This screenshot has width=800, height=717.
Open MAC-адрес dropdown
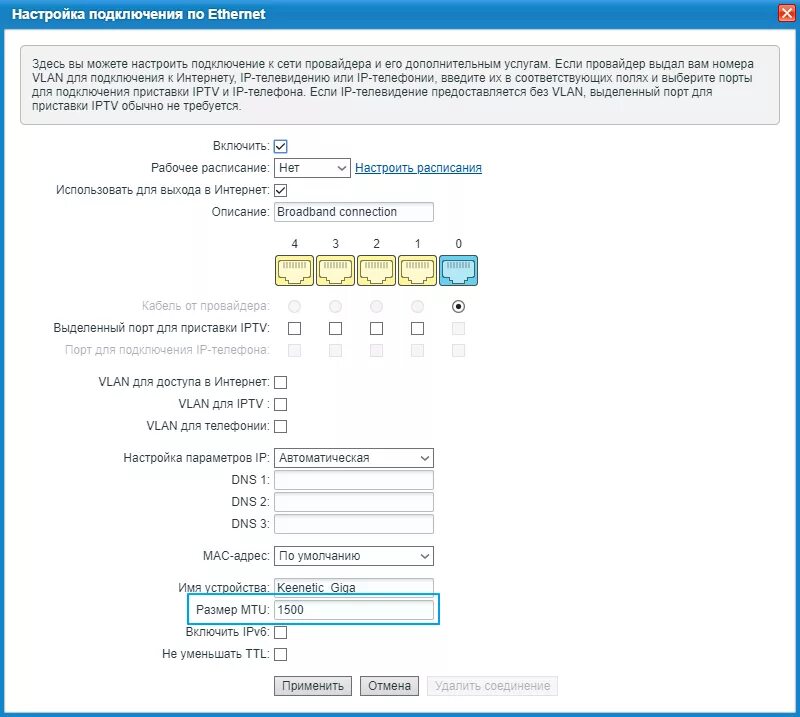354,556
